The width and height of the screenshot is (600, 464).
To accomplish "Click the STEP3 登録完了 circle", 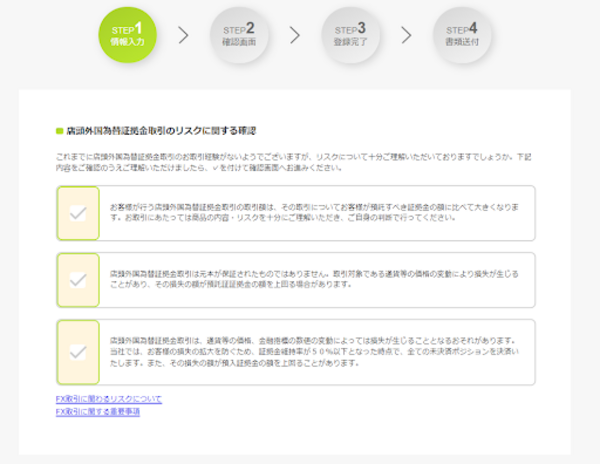I will 351,35.
